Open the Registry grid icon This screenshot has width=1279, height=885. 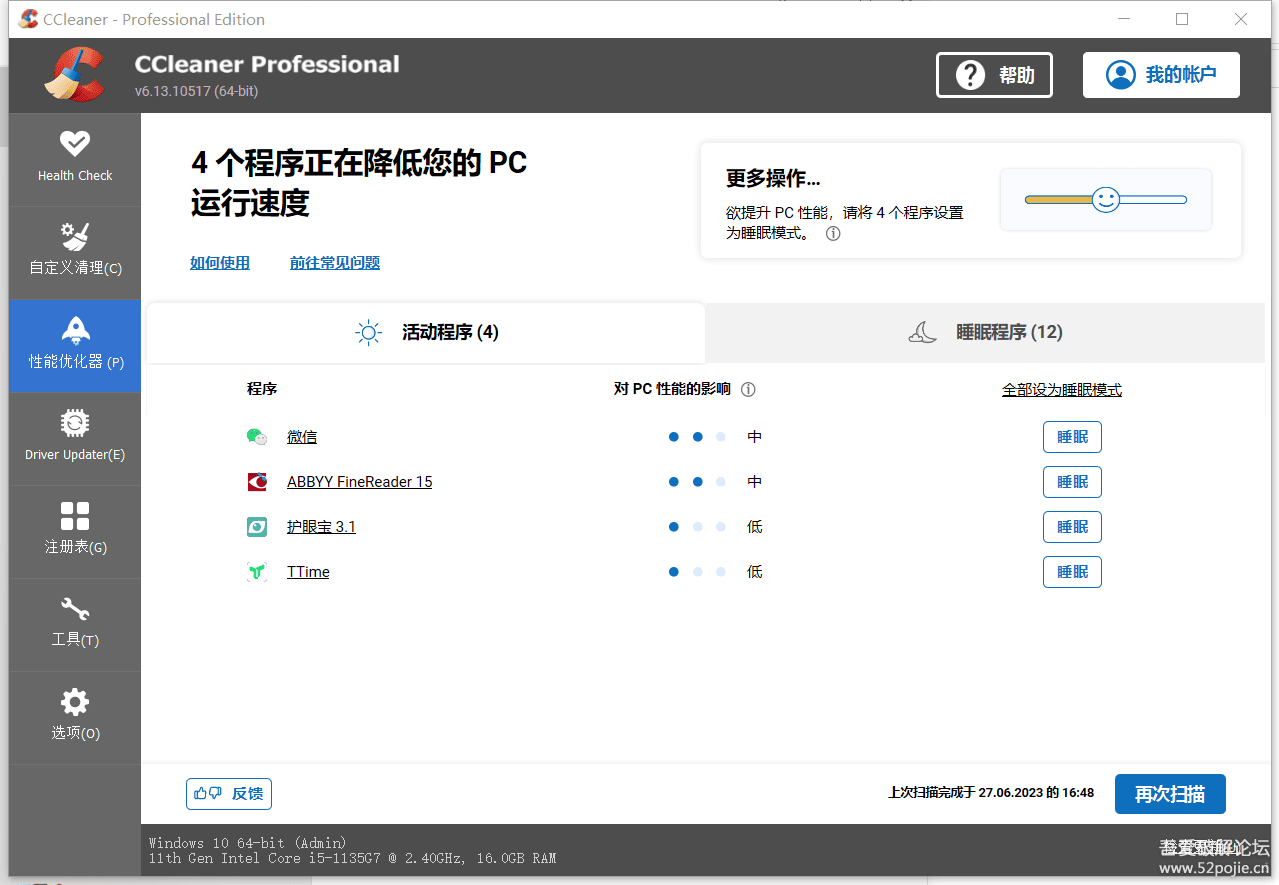(x=75, y=516)
